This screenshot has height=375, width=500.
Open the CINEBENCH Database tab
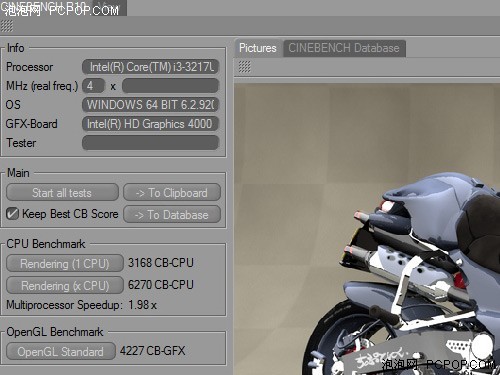[x=344, y=48]
